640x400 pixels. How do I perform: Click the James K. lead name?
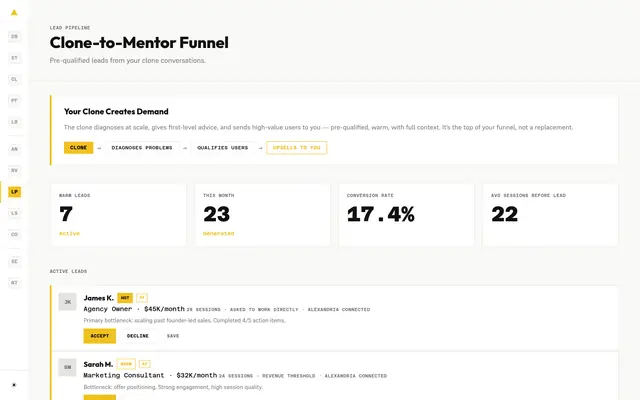click(x=98, y=298)
